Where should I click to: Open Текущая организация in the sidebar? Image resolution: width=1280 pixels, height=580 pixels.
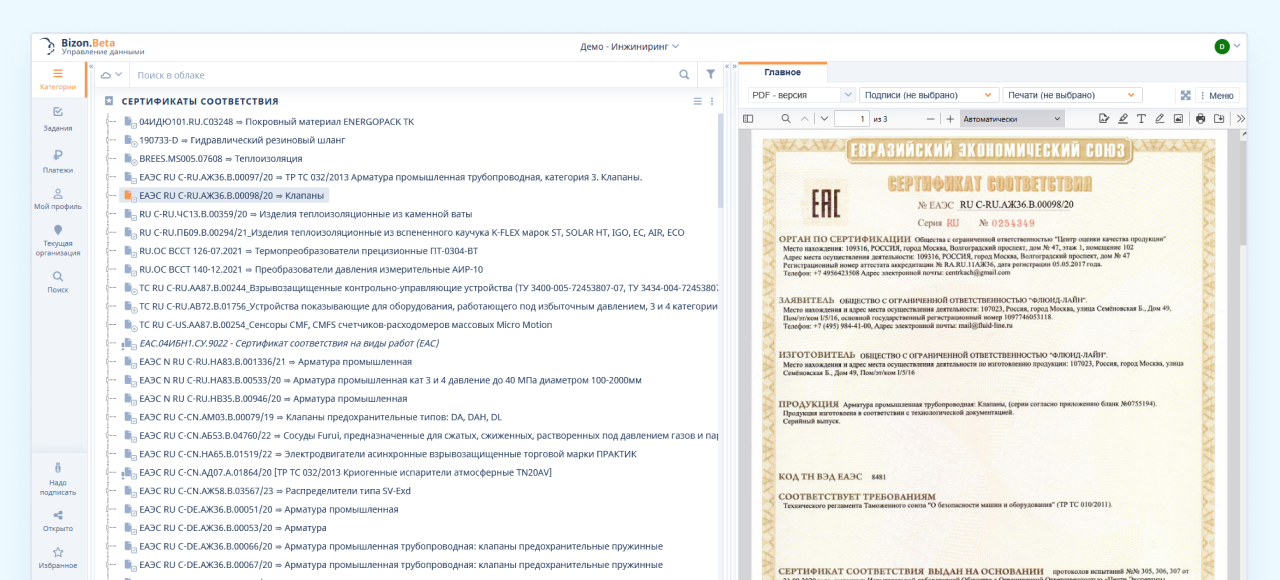coord(57,240)
